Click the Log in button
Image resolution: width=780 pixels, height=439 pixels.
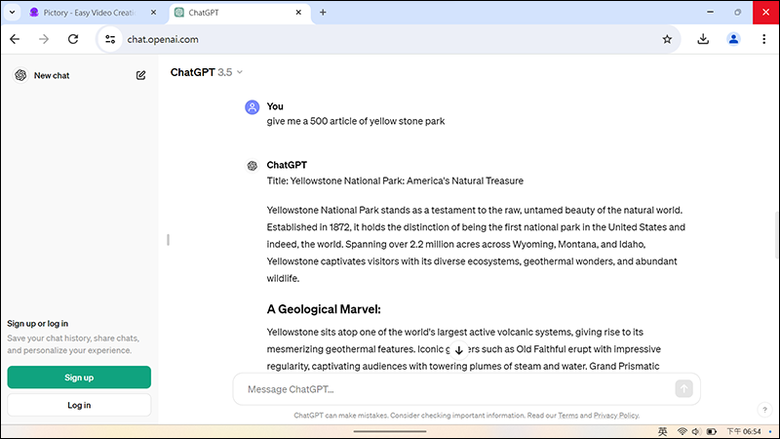click(x=79, y=405)
